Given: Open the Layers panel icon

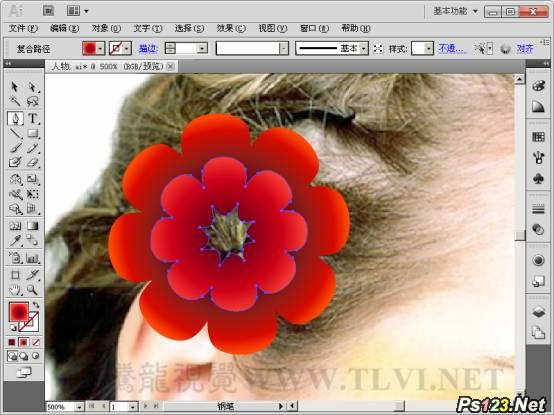Looking at the screenshot, I should [x=538, y=312].
